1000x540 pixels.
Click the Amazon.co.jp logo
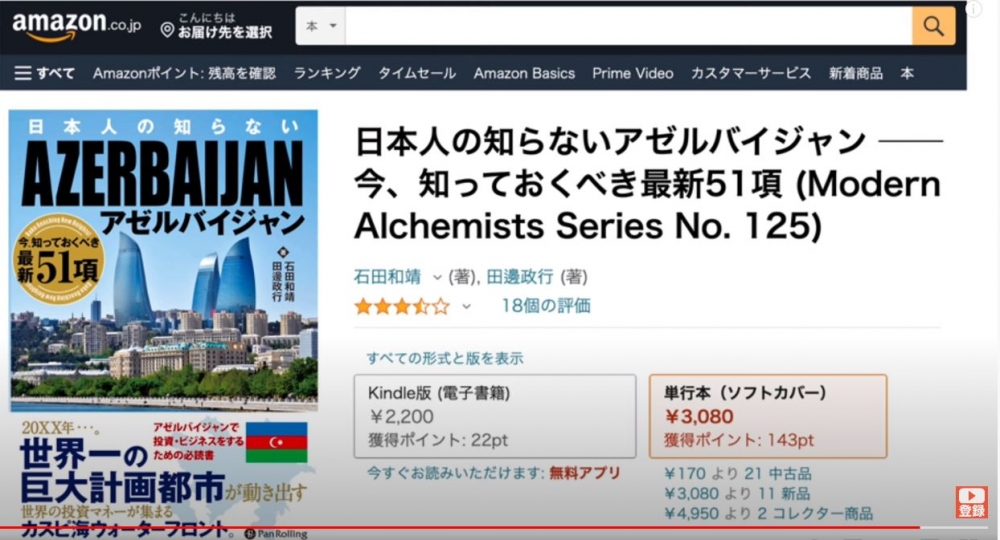(x=77, y=26)
